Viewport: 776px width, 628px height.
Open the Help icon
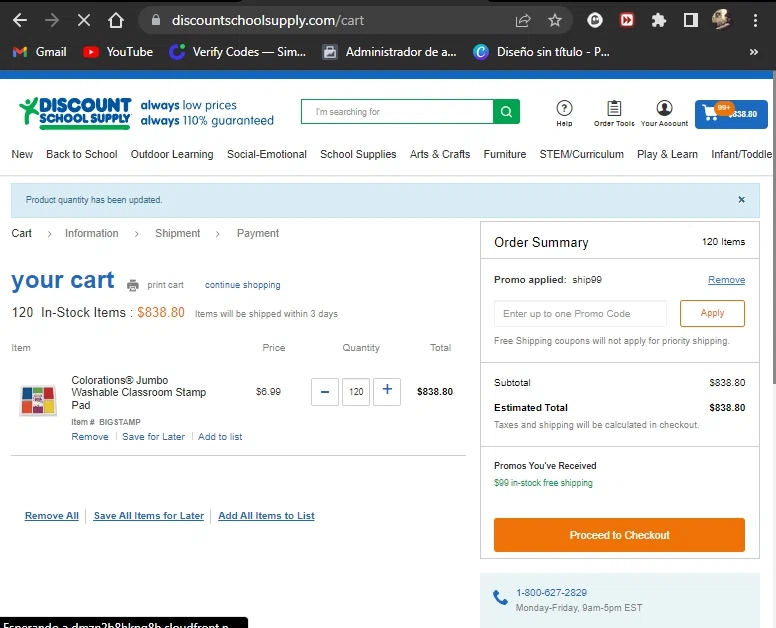[564, 113]
